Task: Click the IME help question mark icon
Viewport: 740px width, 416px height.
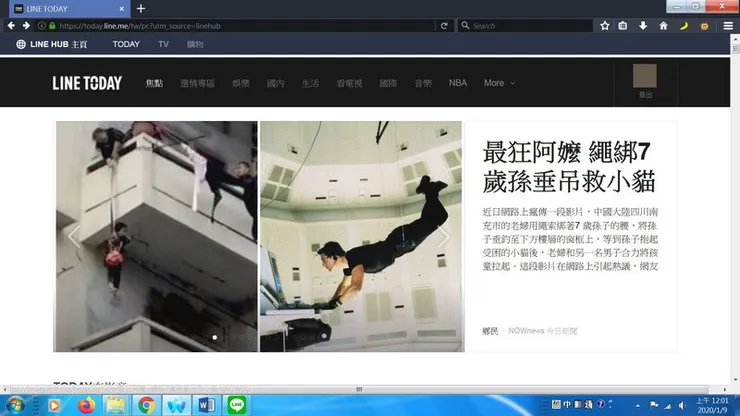Action: tap(600, 404)
